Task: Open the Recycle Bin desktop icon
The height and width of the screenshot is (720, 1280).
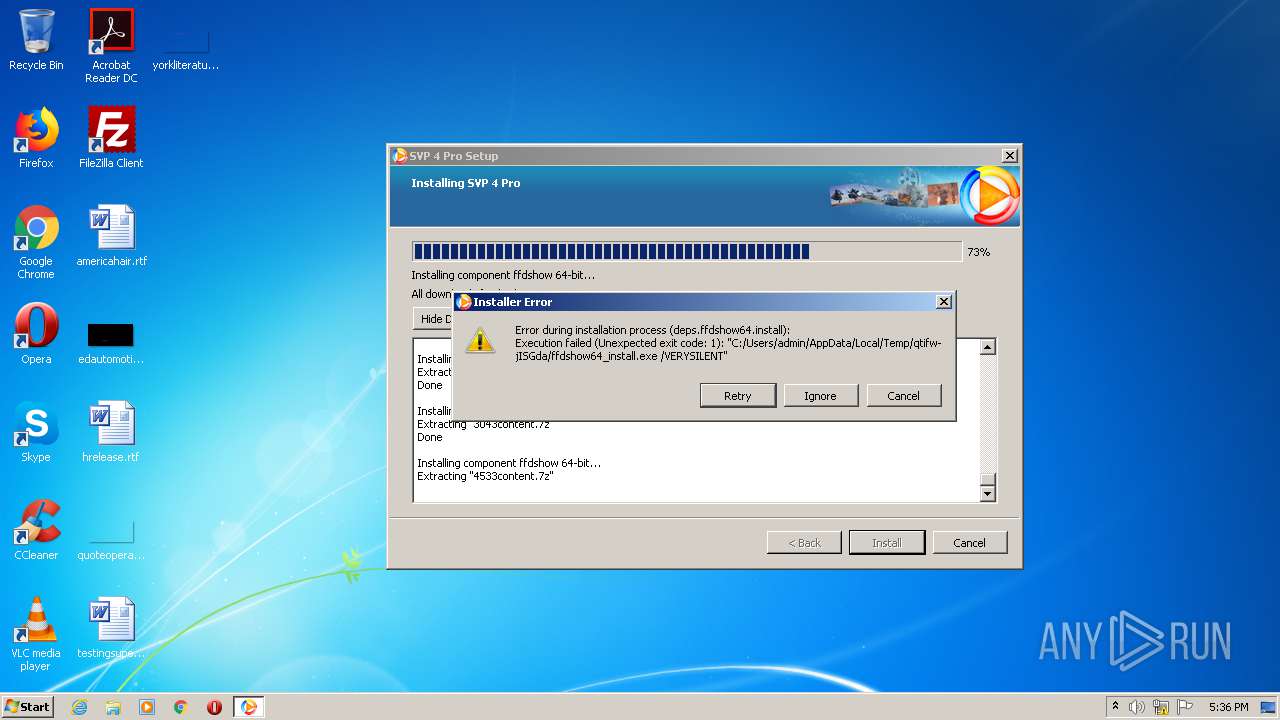Action: [36, 40]
